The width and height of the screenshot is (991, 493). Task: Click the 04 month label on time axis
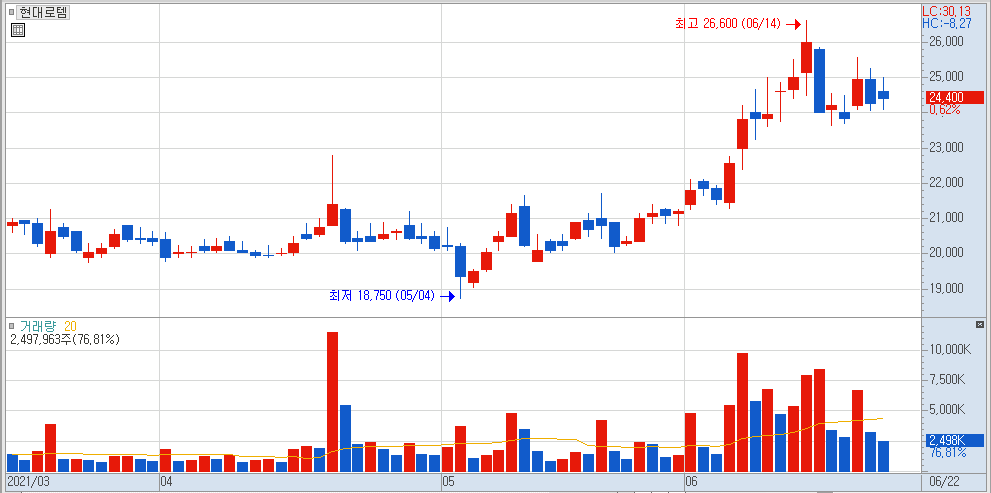click(x=167, y=482)
